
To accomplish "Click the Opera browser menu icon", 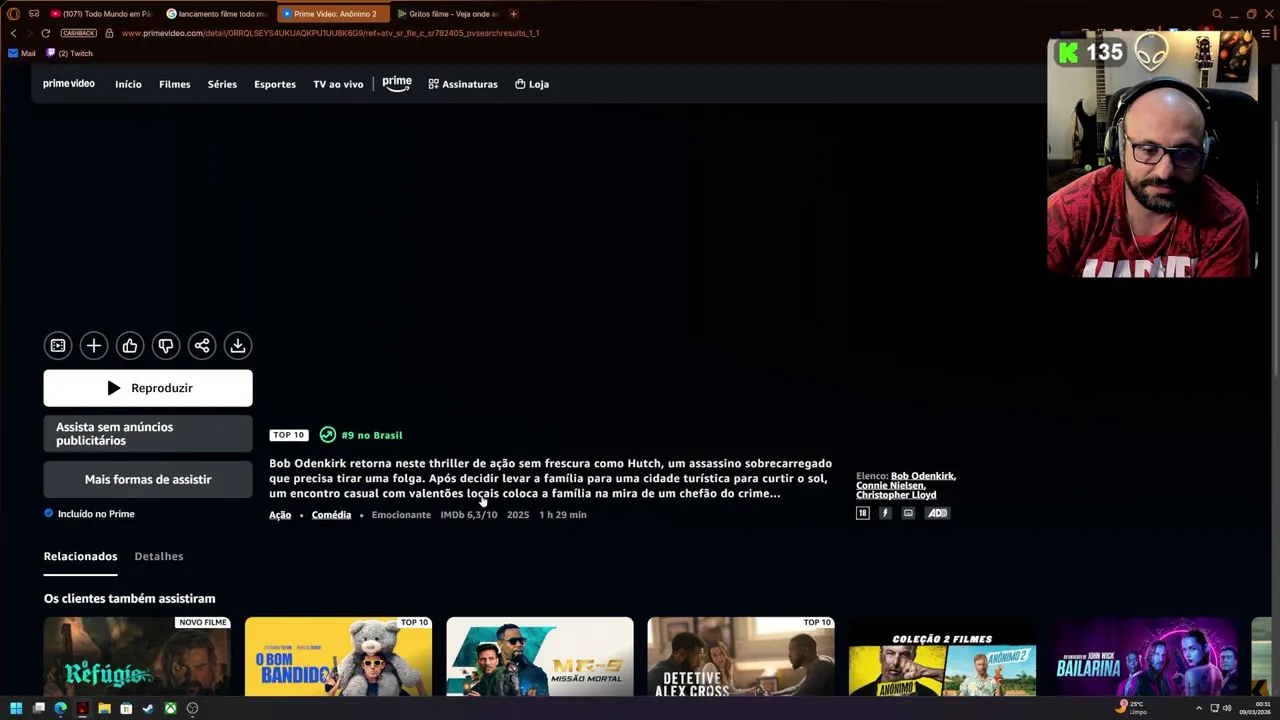I will tap(13, 14).
